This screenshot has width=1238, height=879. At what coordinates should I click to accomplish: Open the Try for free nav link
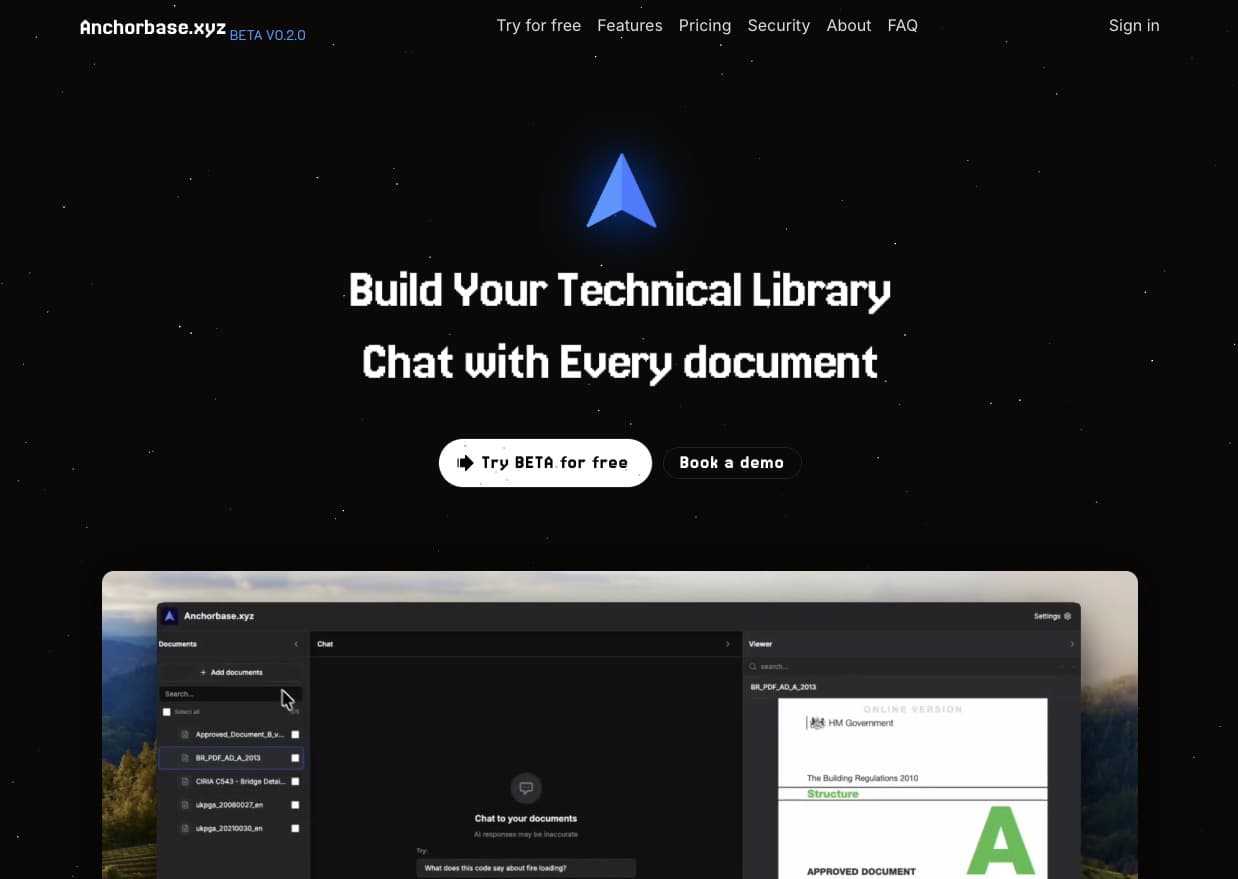pos(538,26)
